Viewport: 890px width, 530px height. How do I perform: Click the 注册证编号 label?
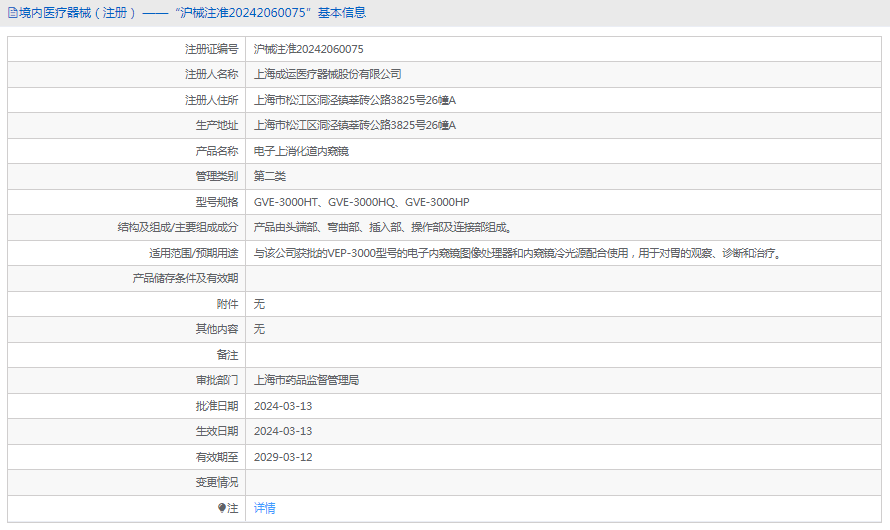click(x=212, y=49)
